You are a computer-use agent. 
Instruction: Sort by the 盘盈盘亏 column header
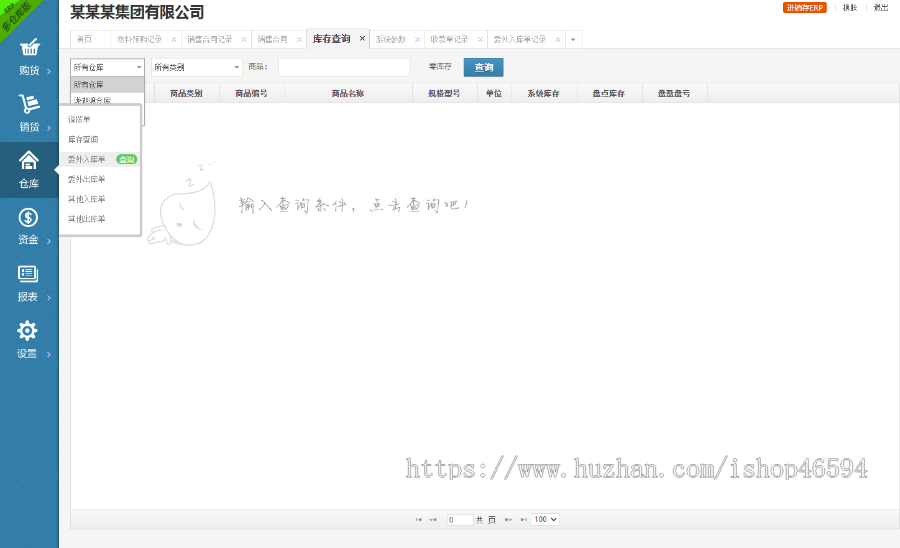point(674,94)
